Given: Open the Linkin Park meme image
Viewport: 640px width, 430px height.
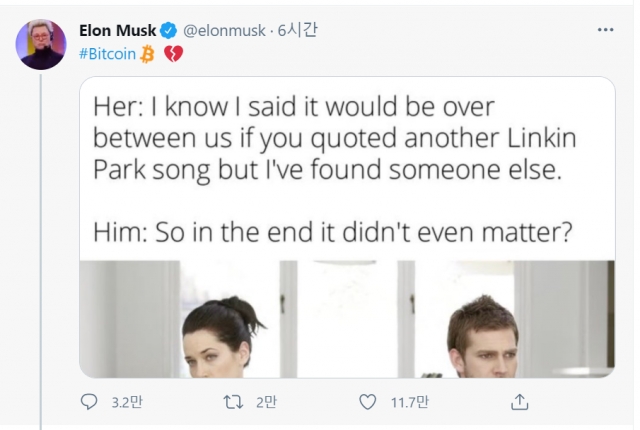Looking at the screenshot, I should pyautogui.click(x=347, y=227).
